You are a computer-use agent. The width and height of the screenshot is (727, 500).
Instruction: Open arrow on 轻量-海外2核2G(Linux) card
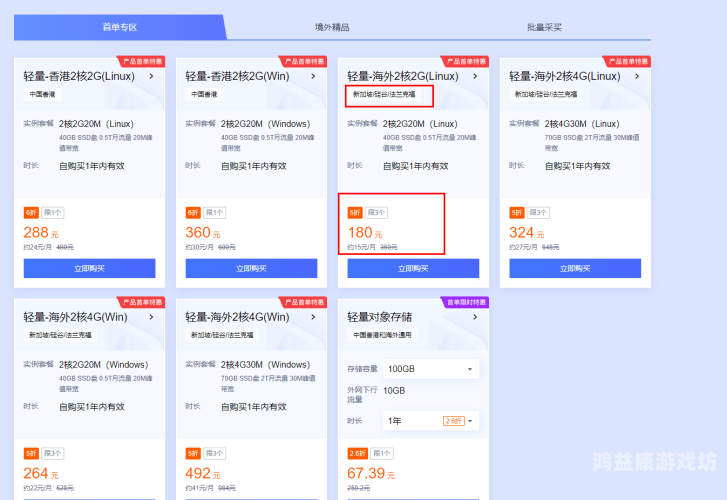(474, 76)
